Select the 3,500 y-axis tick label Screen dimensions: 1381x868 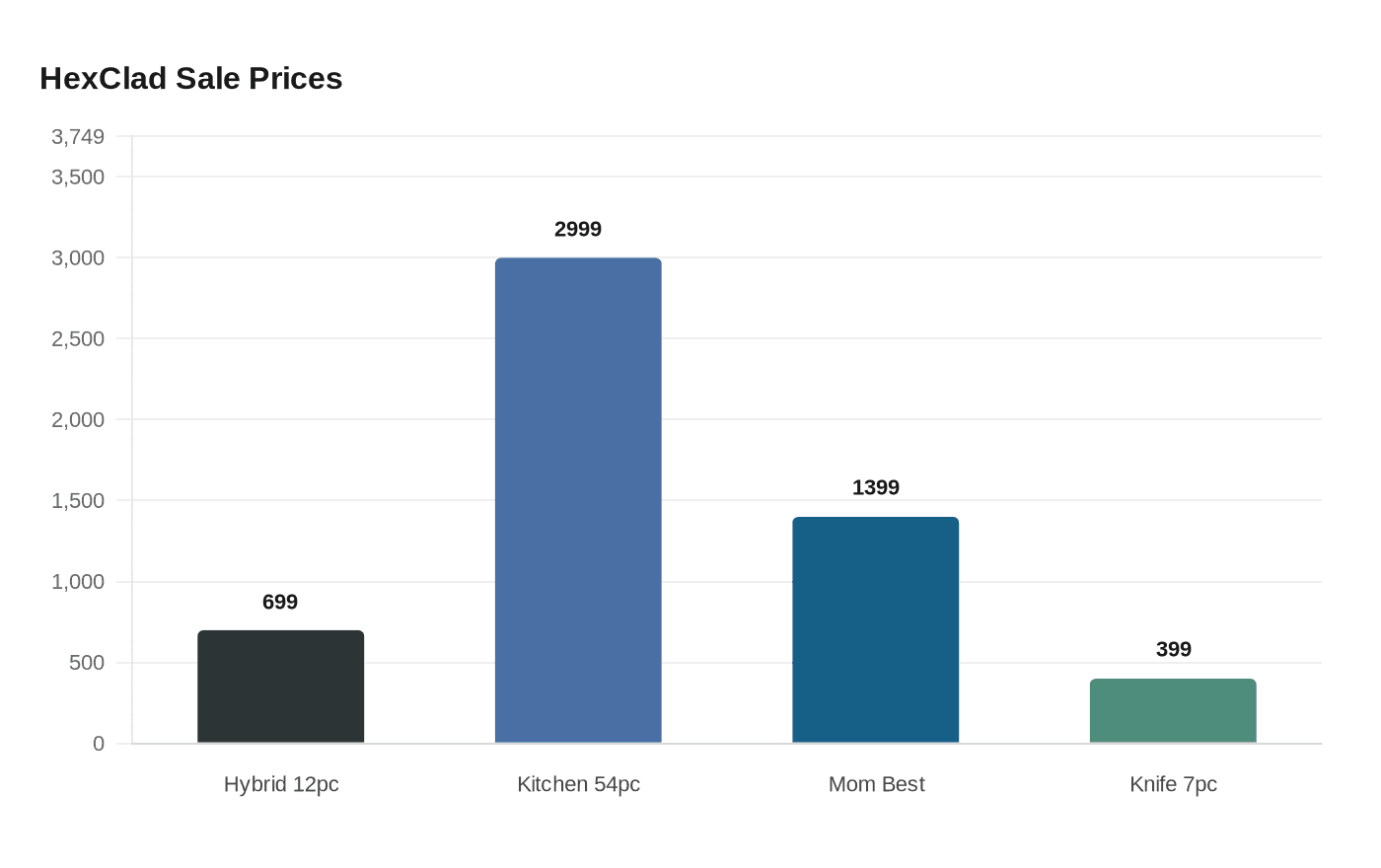[78, 177]
